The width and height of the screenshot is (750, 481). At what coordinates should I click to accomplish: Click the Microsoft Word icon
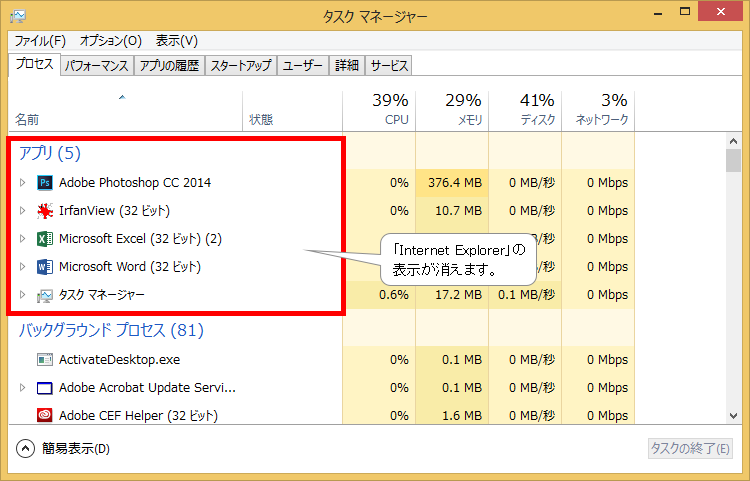pos(45,267)
